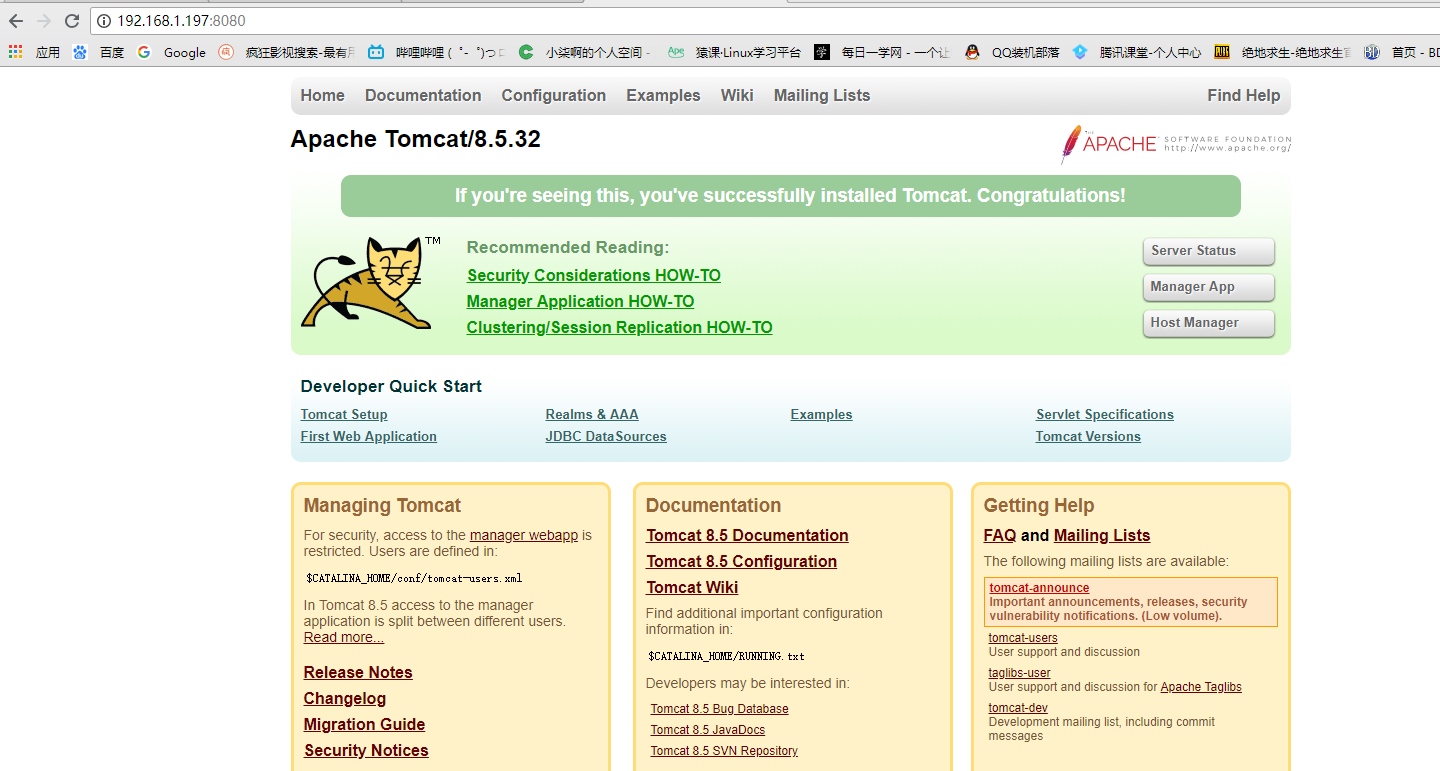This screenshot has width=1440, height=771.
Task: Open the Release Notes link
Action: (x=357, y=672)
